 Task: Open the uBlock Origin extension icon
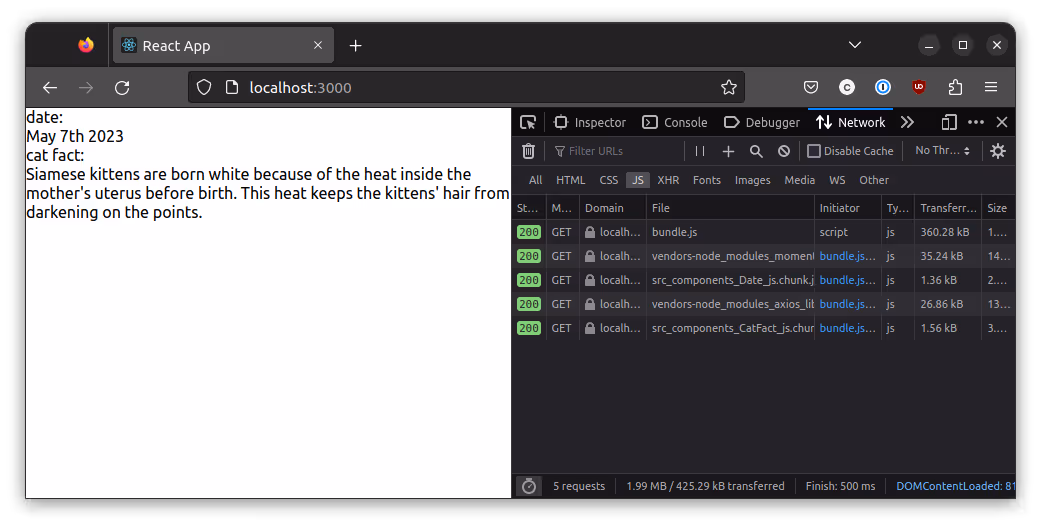[x=919, y=87]
